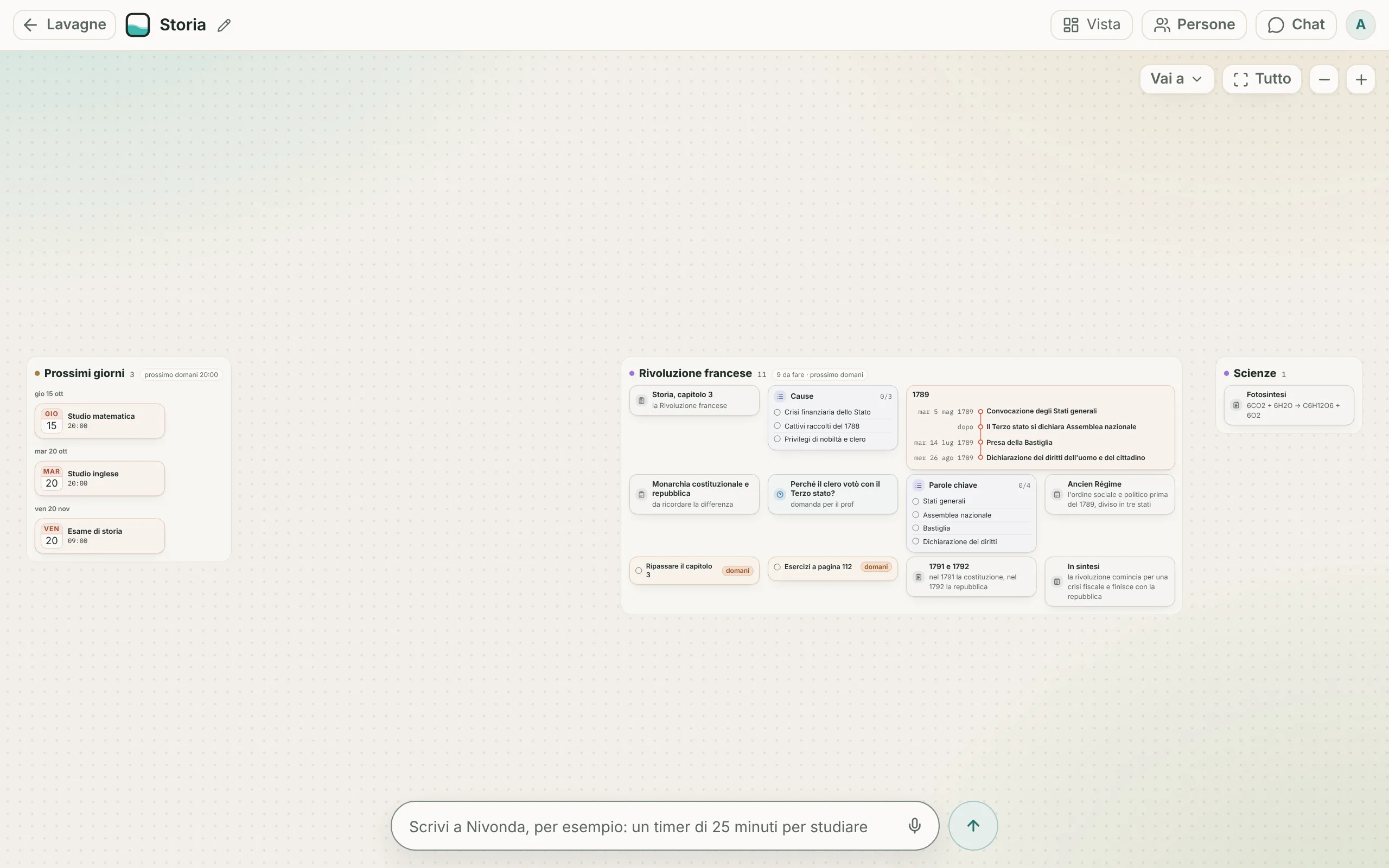The image size is (1389, 868).
Task: Click the checklist icon of Parole chiave card
Action: coord(919,485)
